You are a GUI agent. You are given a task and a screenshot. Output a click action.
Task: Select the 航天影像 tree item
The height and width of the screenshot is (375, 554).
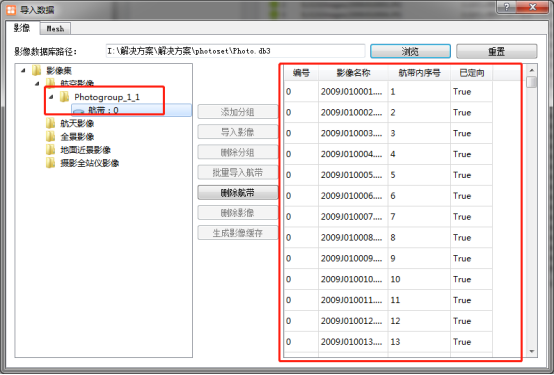click(x=77, y=123)
